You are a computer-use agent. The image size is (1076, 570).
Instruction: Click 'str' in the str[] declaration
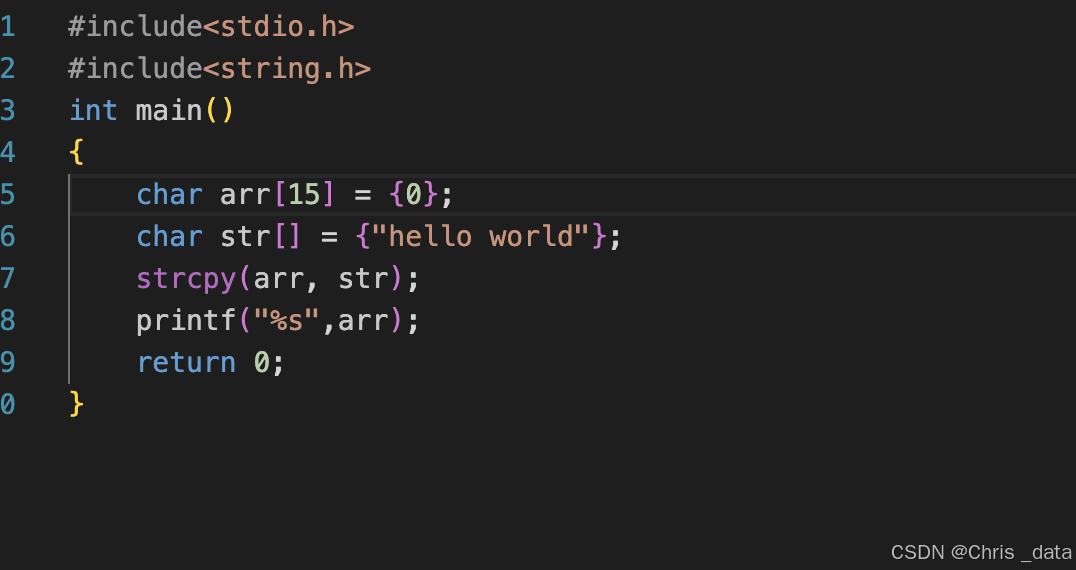click(x=245, y=237)
